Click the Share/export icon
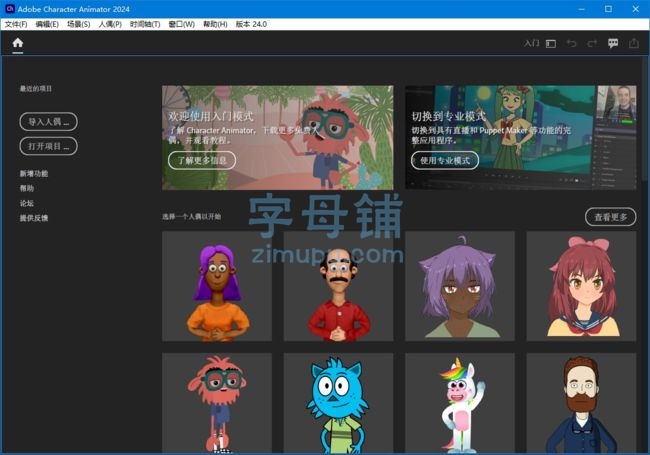This screenshot has width=650, height=455. 633,43
